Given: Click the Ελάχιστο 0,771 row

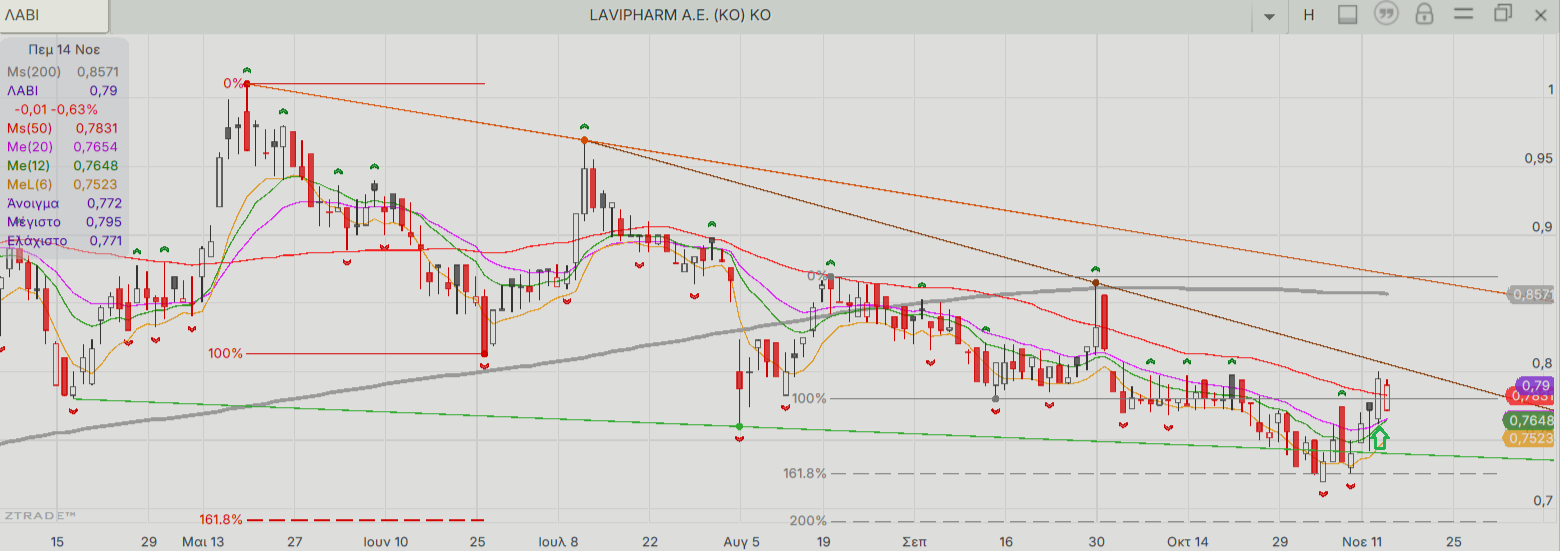Looking at the screenshot, I should click(x=64, y=240).
